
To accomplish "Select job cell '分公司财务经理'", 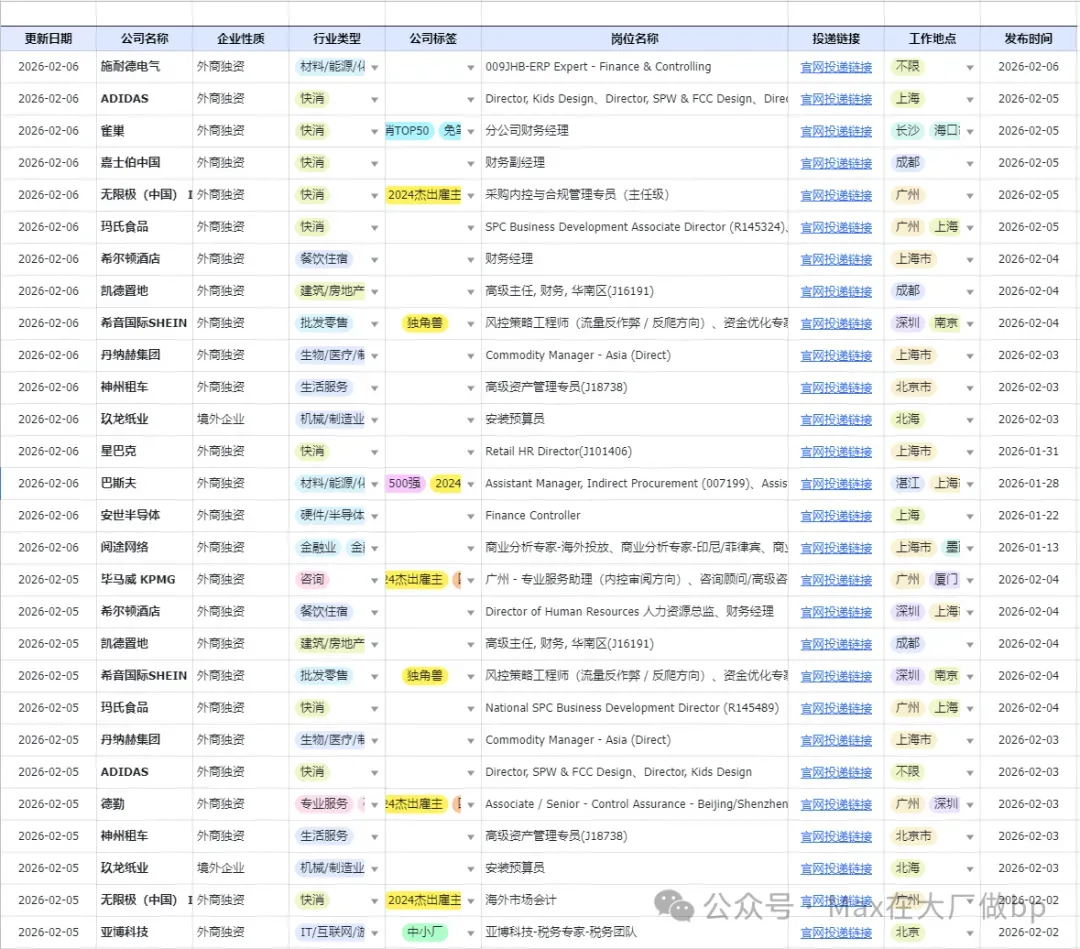I will click(x=634, y=131).
